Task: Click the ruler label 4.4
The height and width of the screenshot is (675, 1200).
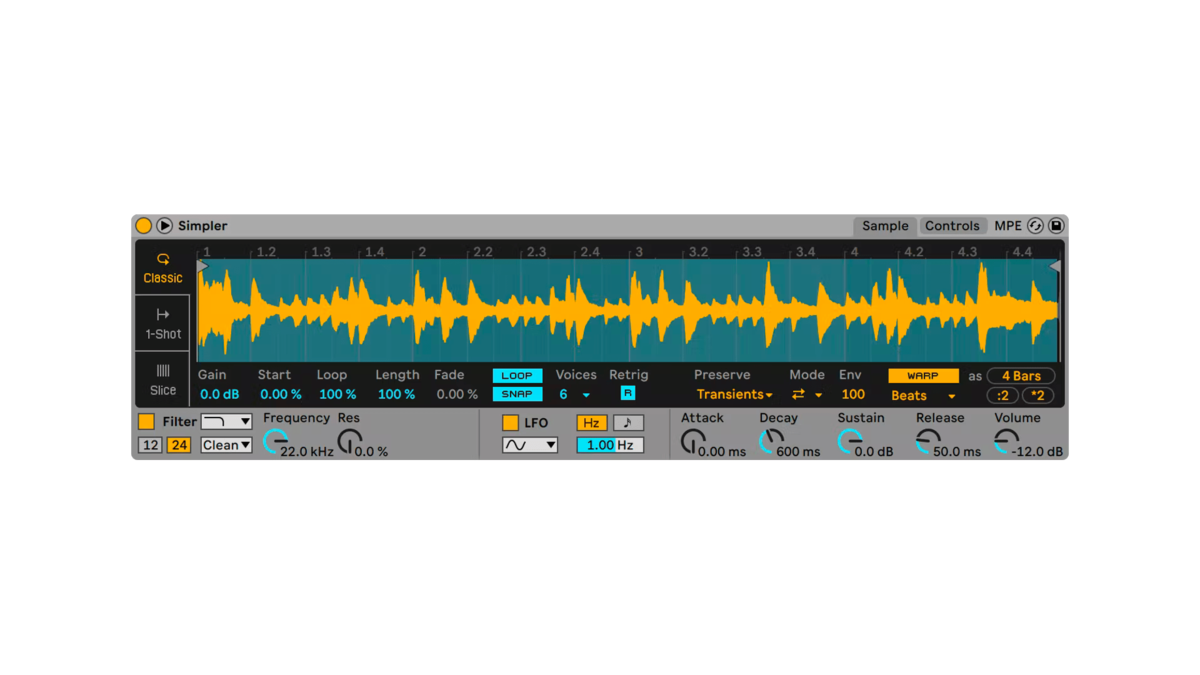Action: click(1022, 252)
